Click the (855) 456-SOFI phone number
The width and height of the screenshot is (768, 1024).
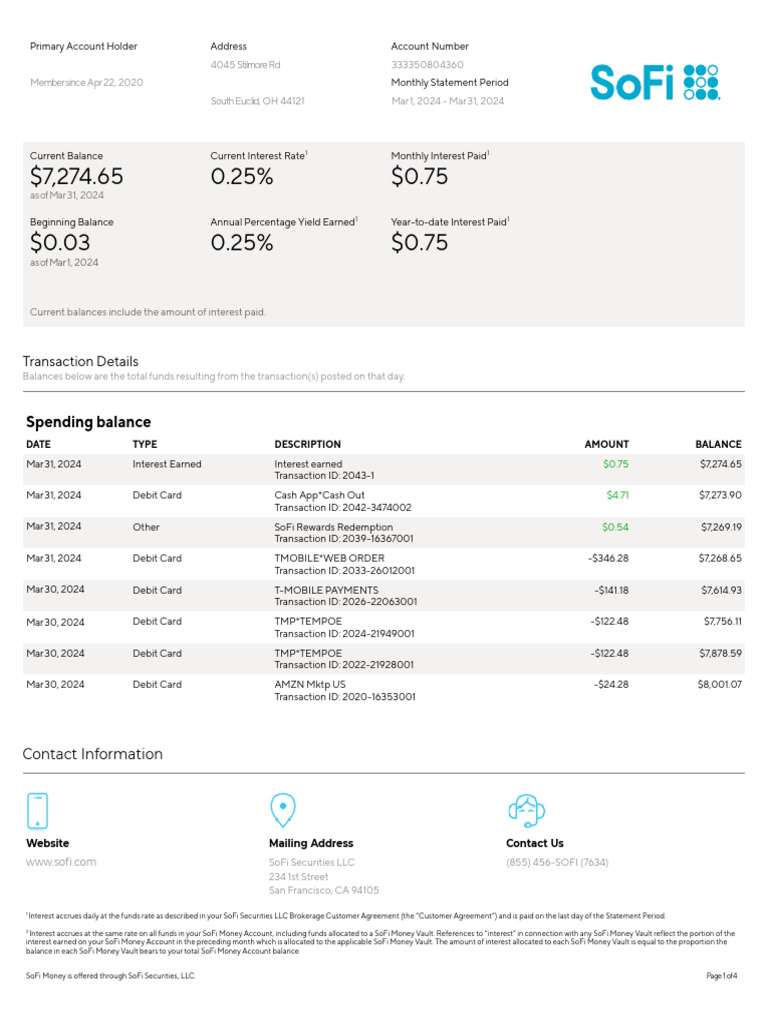coord(557,862)
